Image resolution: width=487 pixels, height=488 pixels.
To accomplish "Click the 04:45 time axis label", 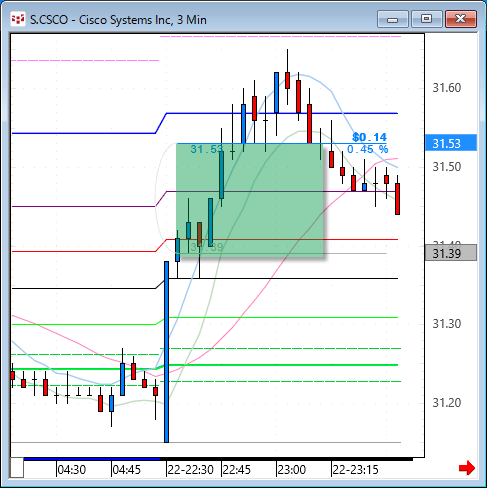I will point(127,470).
